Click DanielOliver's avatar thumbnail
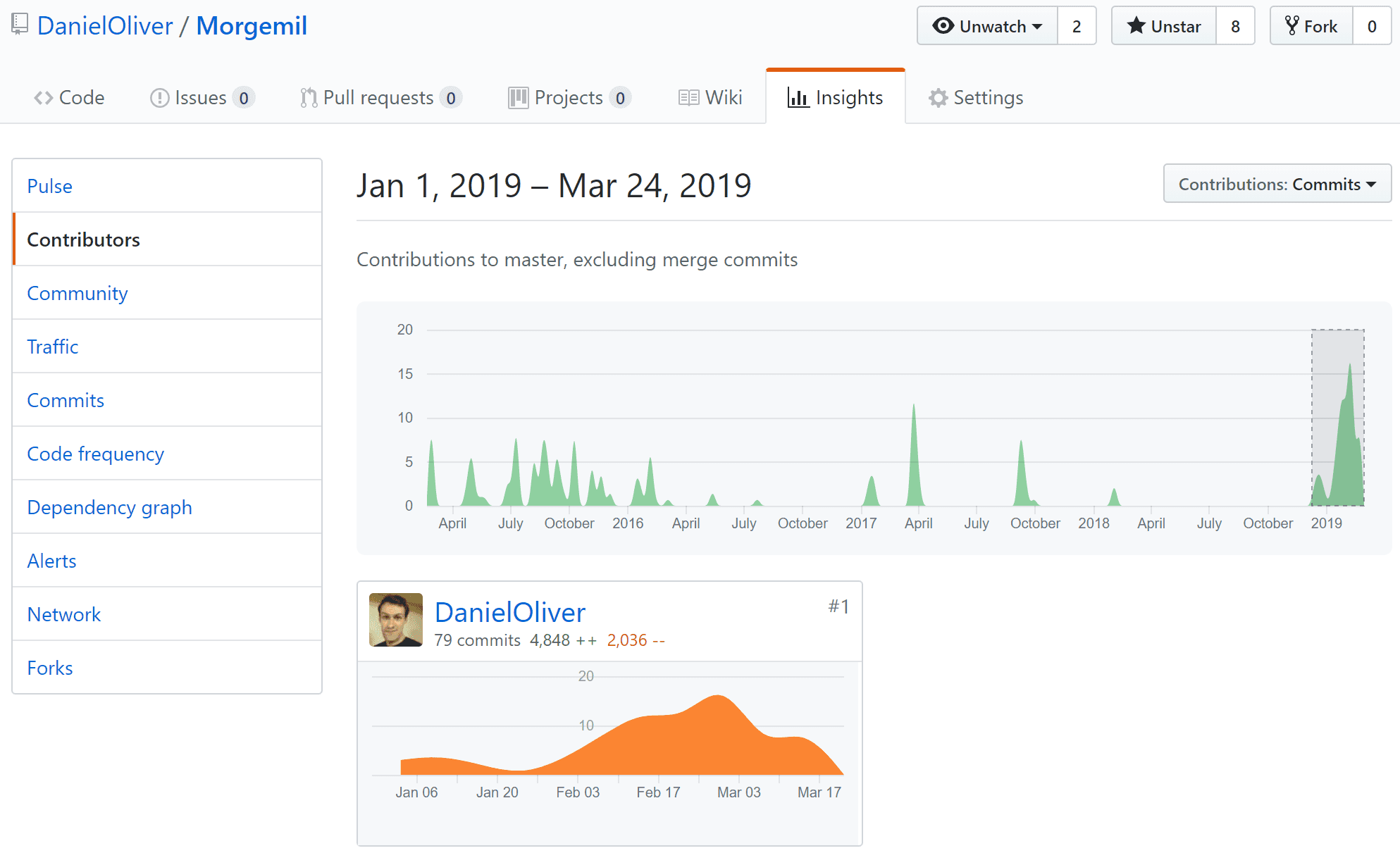This screenshot has height=853, width=1400. [396, 620]
